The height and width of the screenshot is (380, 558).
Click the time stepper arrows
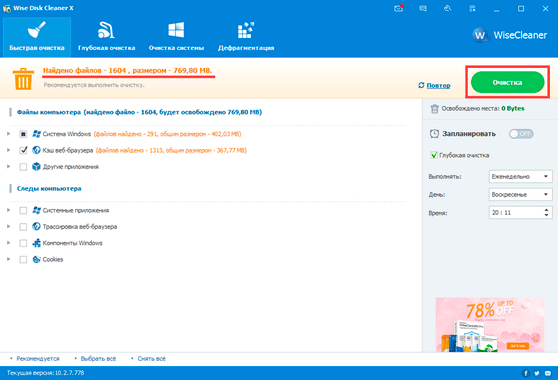[x=547, y=213]
